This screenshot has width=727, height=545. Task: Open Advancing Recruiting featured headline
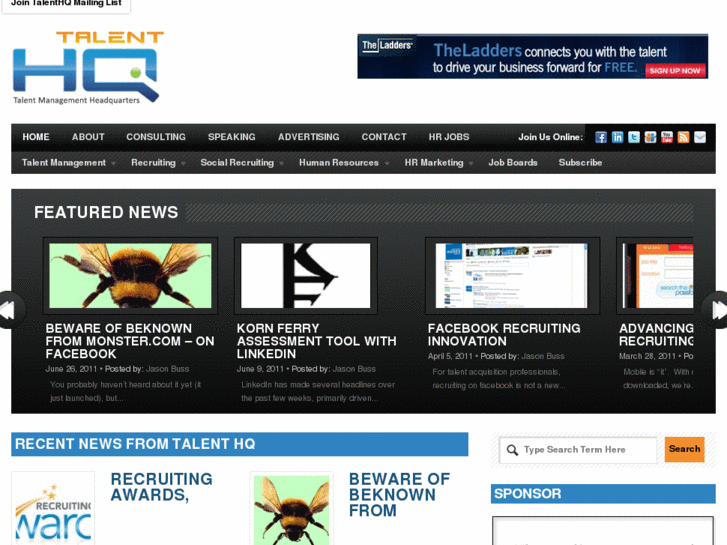(656, 334)
